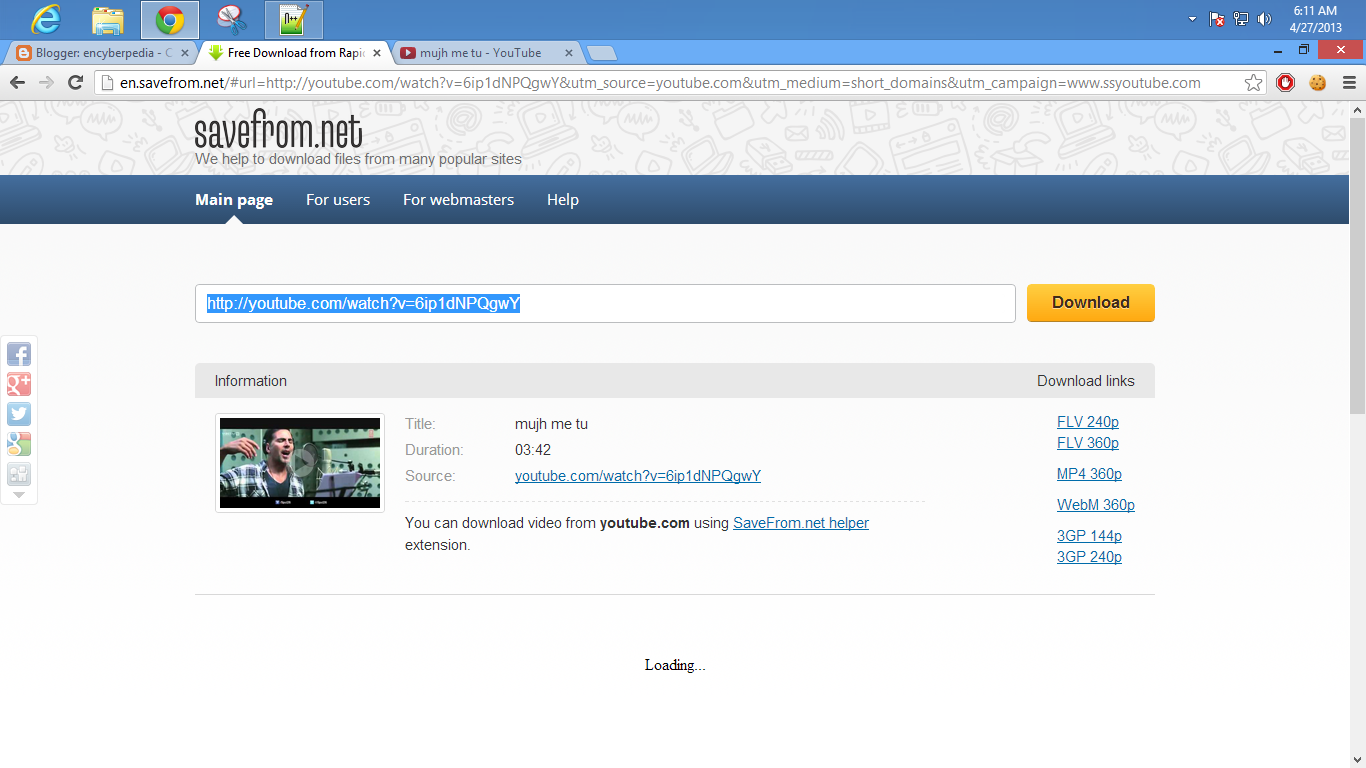Open the Chrome menu icon

pyautogui.click(x=1349, y=83)
